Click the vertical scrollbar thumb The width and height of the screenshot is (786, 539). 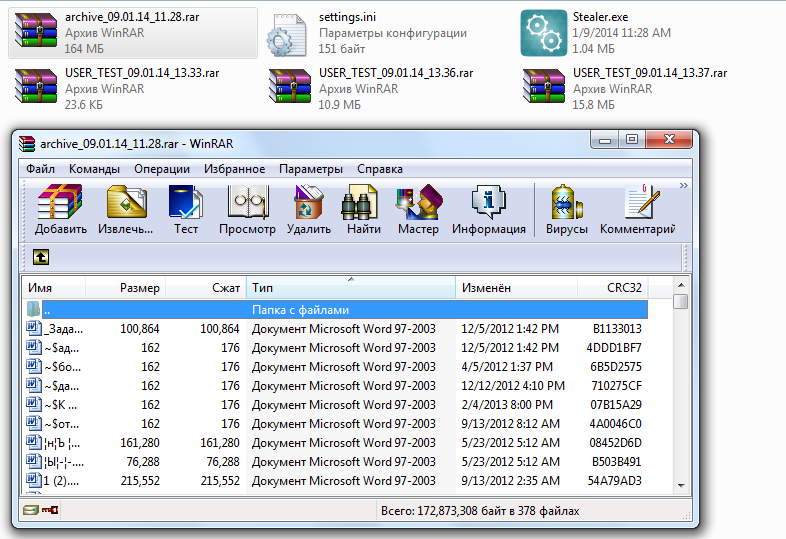click(681, 301)
